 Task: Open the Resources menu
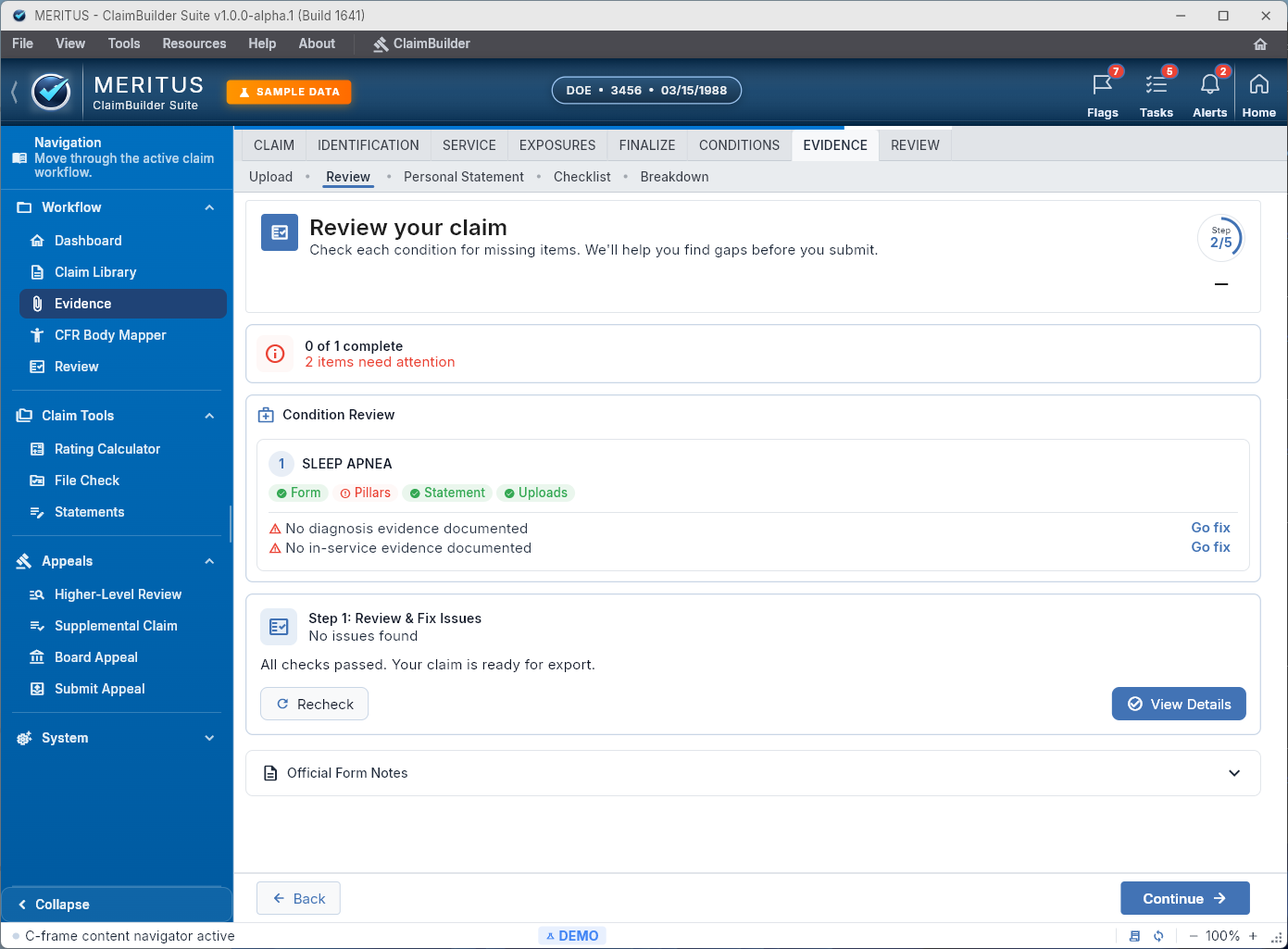194,44
